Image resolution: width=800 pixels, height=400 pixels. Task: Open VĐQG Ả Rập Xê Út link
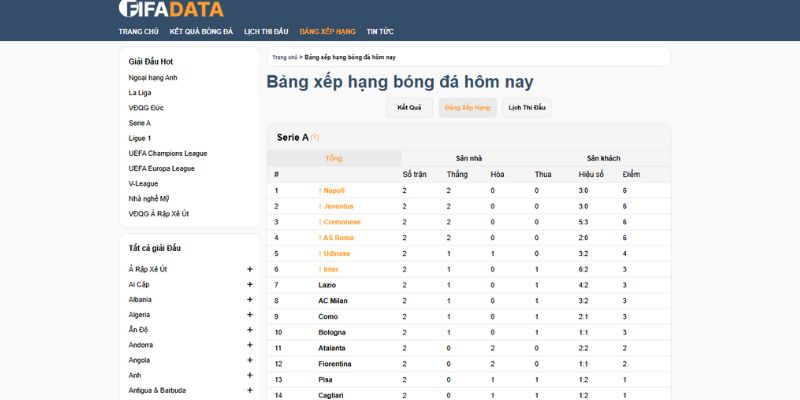click(x=159, y=214)
